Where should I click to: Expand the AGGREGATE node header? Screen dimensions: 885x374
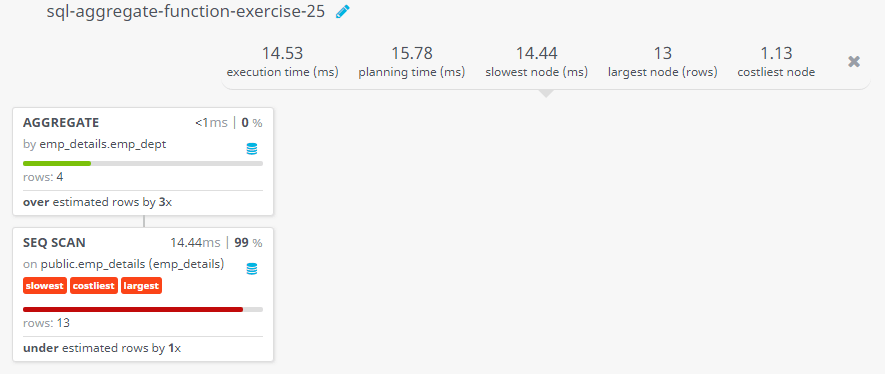tap(61, 122)
